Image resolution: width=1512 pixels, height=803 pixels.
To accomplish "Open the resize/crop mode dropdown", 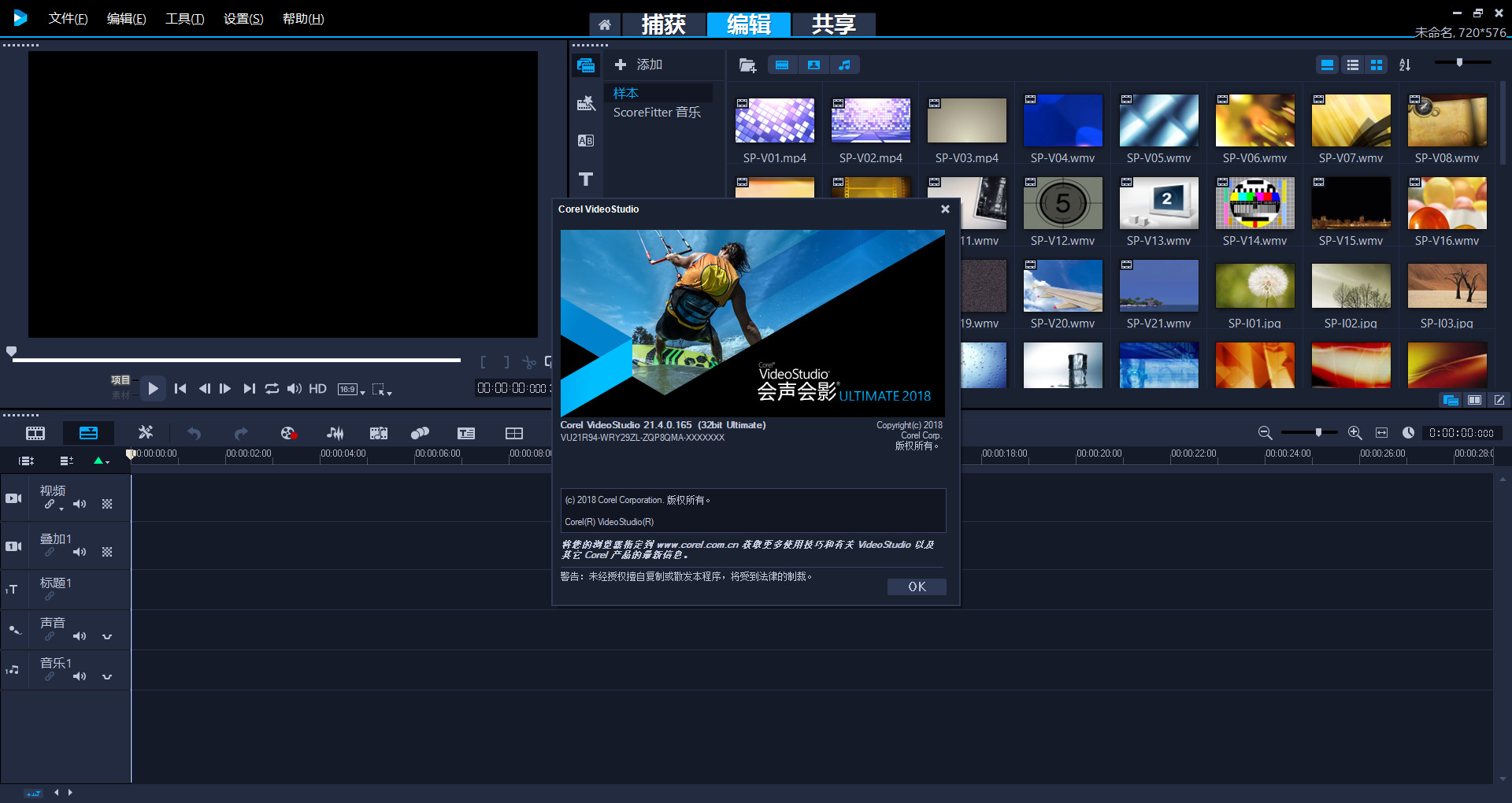I will click(382, 389).
